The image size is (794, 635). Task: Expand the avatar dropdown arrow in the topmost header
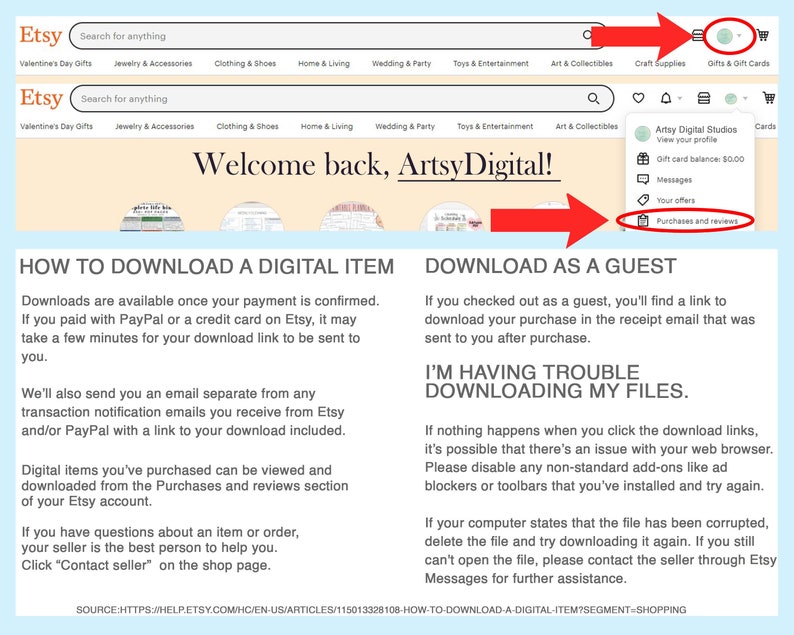tap(739, 35)
